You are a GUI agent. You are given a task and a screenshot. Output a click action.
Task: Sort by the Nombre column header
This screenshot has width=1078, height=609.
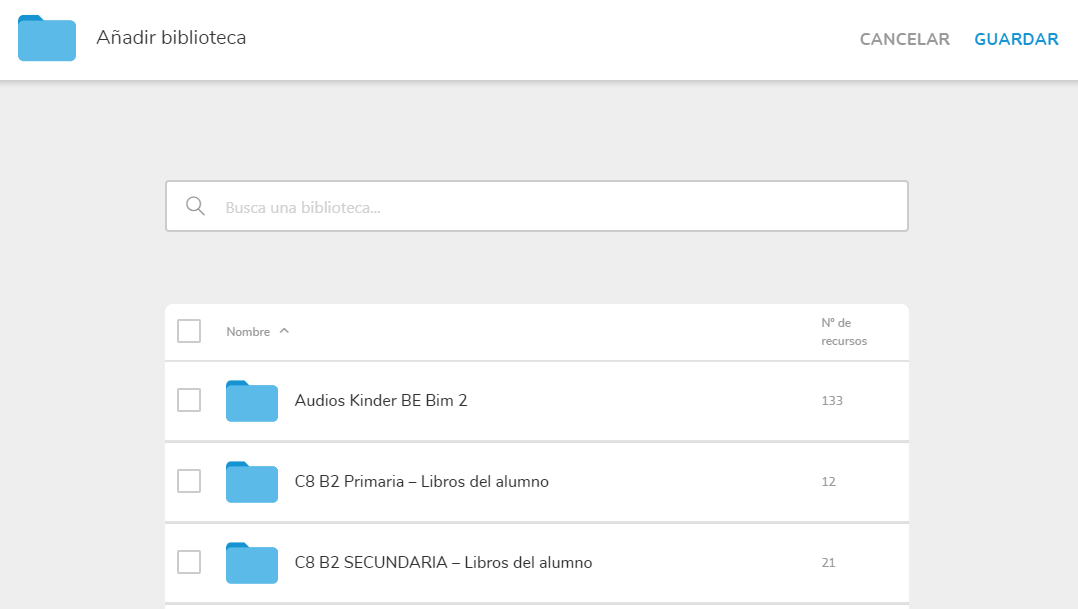coord(248,332)
